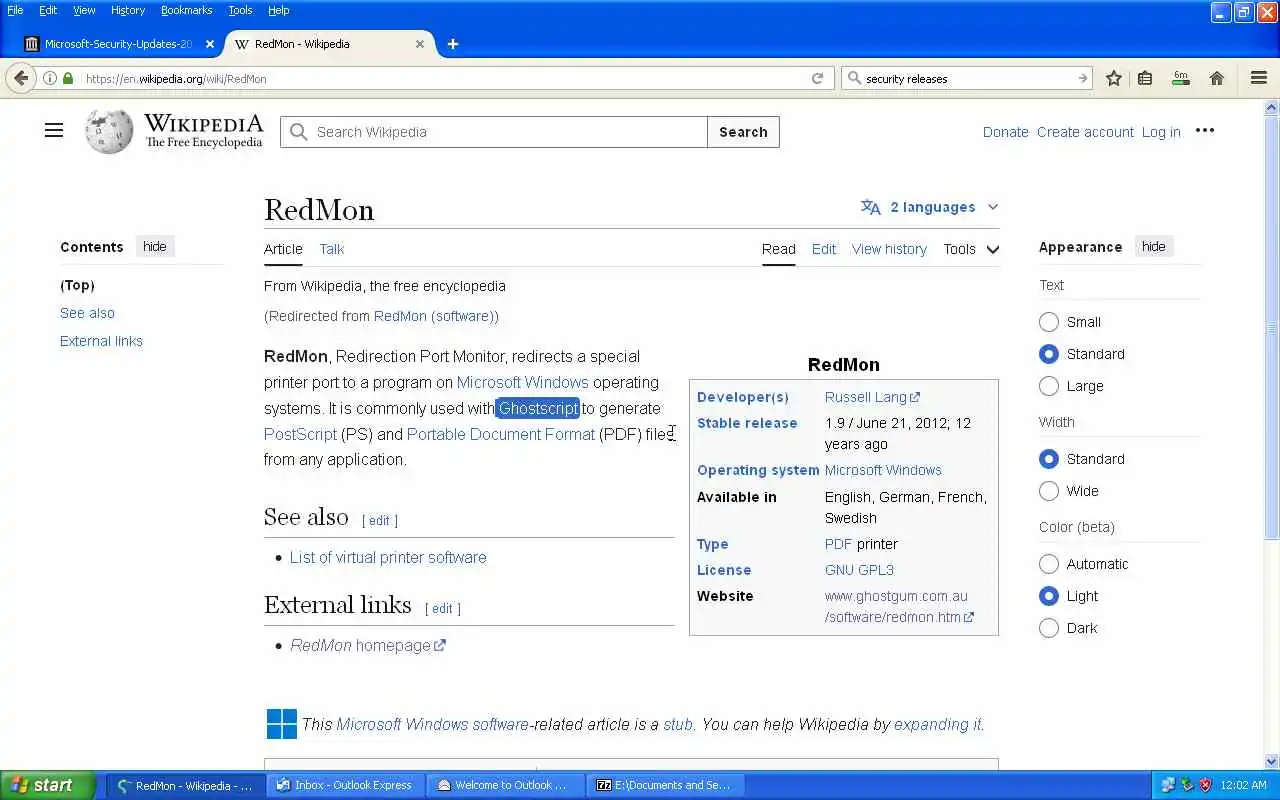The image size is (1280, 800).
Task: Choose Automatic color mode
Action: click(1049, 564)
